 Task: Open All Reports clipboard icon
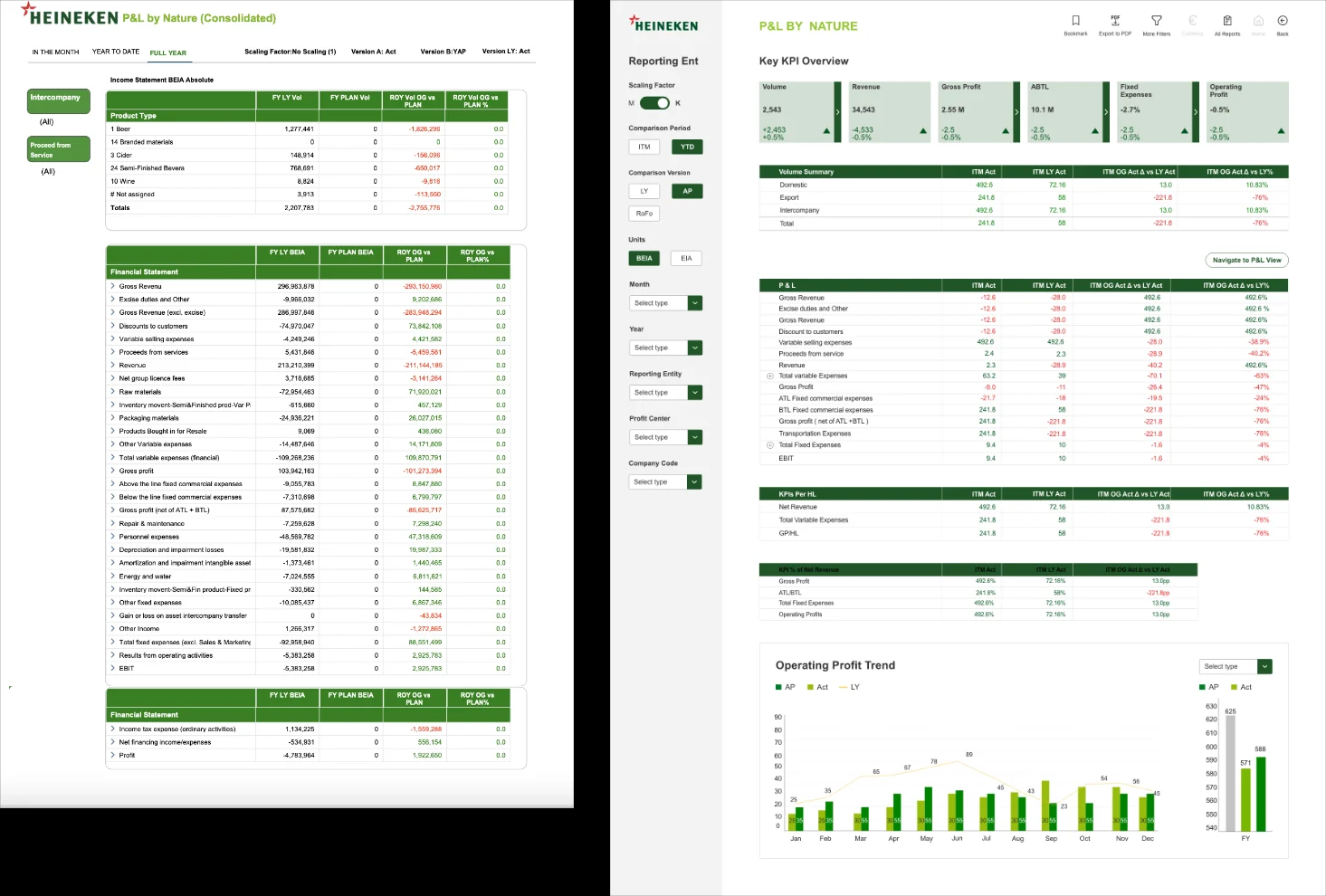pyautogui.click(x=1227, y=21)
